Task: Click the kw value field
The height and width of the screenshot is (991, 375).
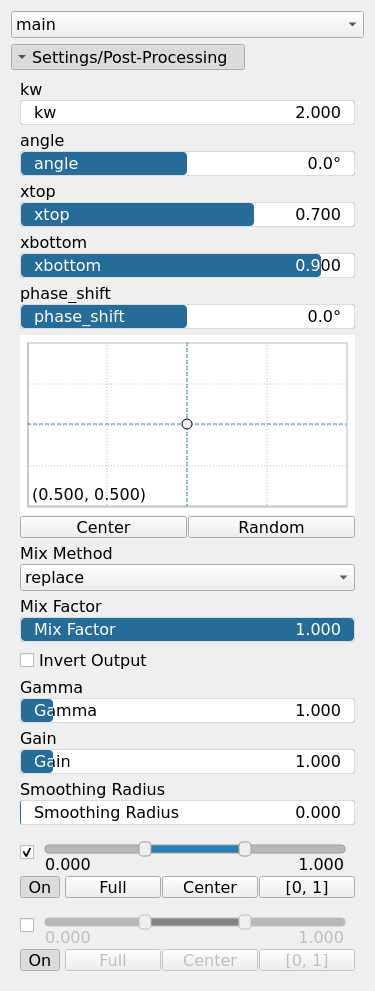Action: [x=187, y=112]
